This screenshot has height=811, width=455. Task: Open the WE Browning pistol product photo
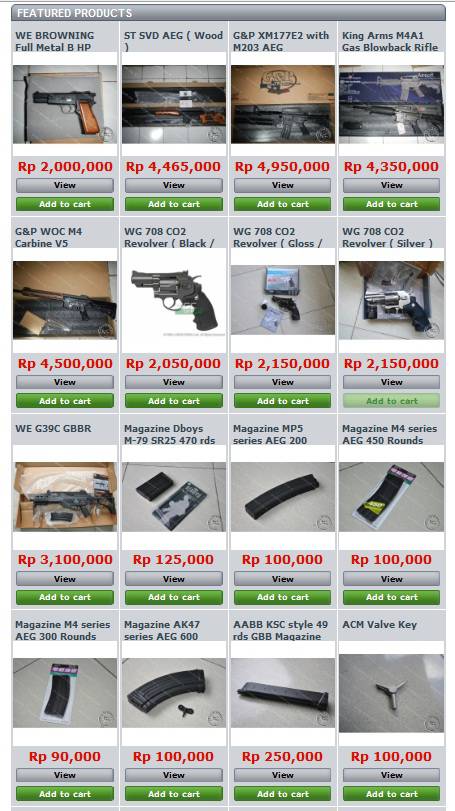point(65,104)
